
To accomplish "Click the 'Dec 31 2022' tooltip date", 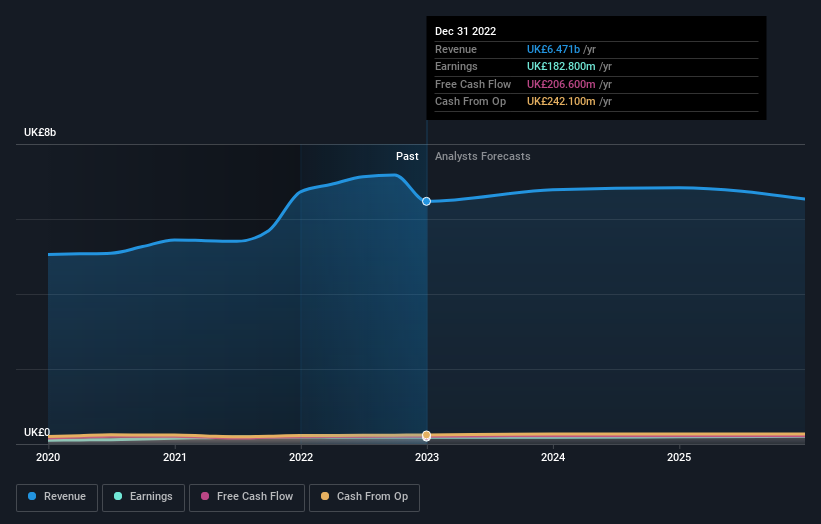I will (465, 31).
